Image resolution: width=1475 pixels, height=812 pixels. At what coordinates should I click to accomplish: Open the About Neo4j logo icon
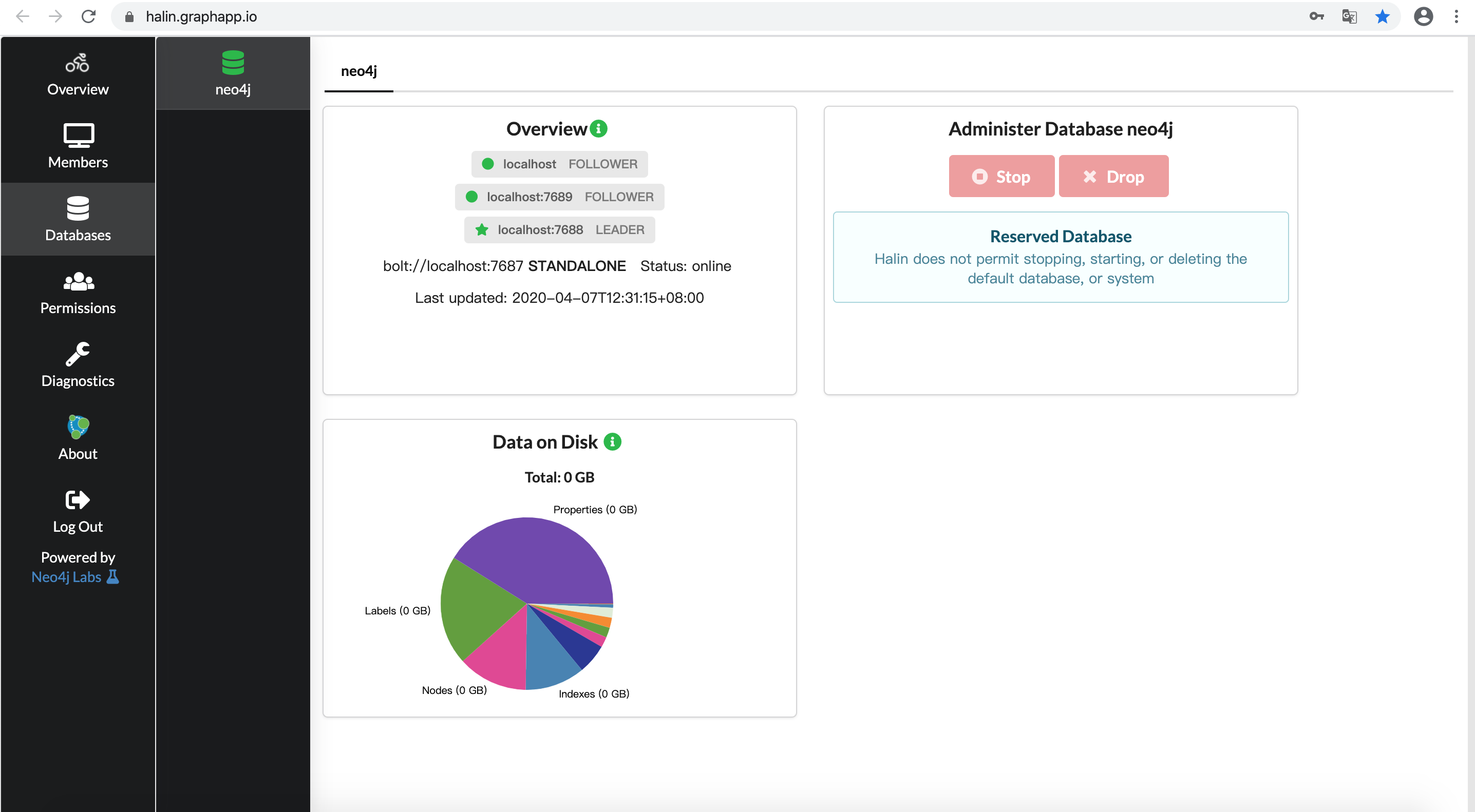(78, 427)
